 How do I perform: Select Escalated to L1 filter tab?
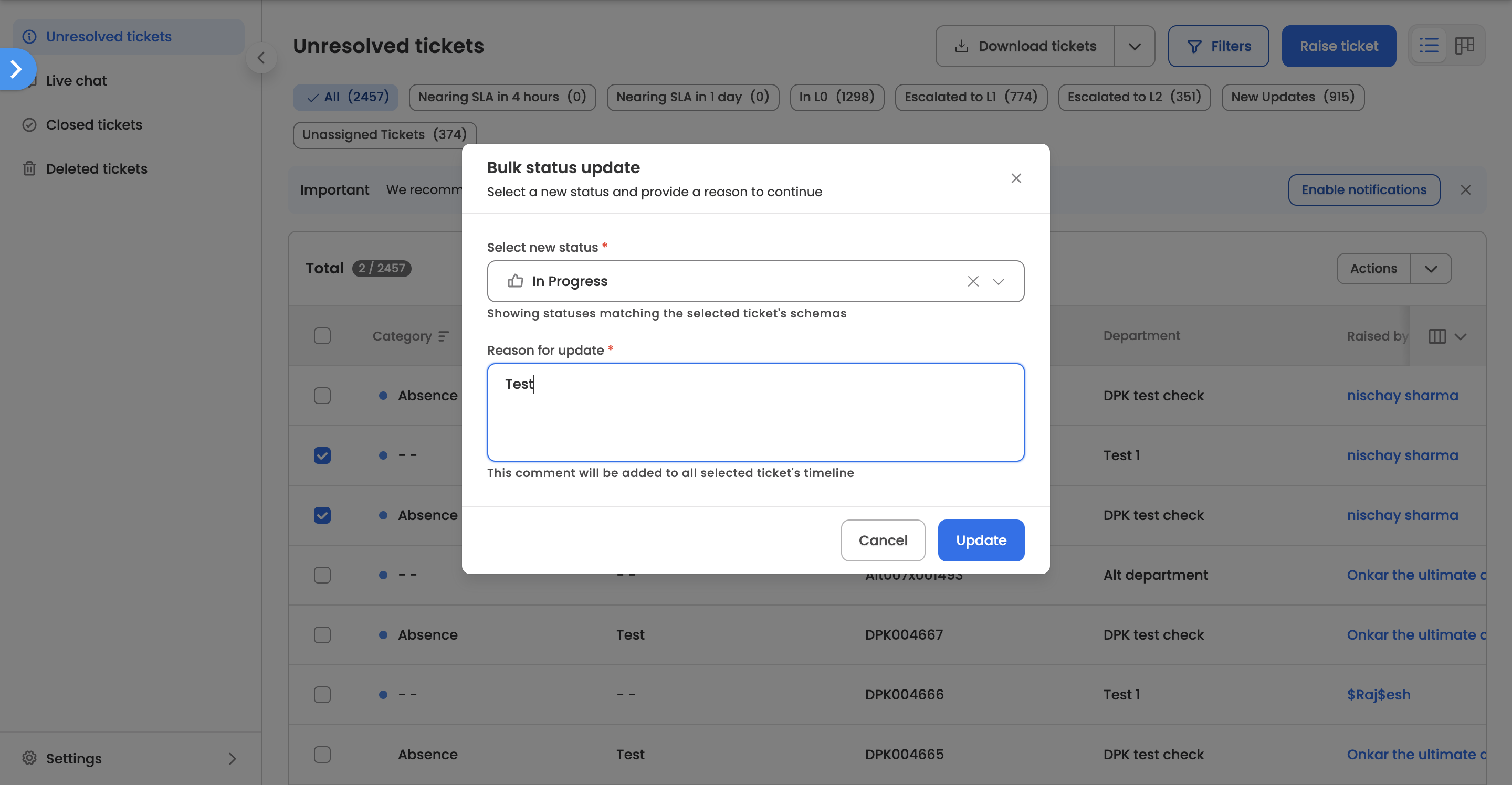970,97
